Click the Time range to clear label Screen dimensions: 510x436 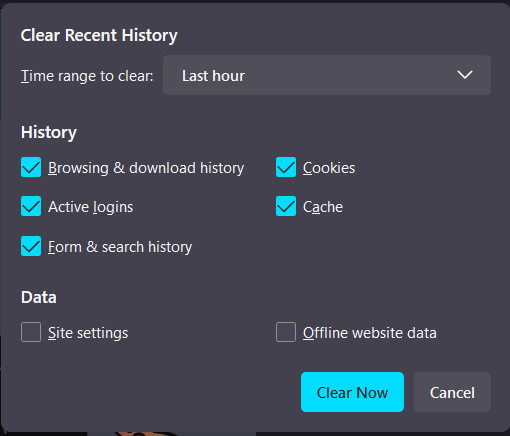[87, 76]
